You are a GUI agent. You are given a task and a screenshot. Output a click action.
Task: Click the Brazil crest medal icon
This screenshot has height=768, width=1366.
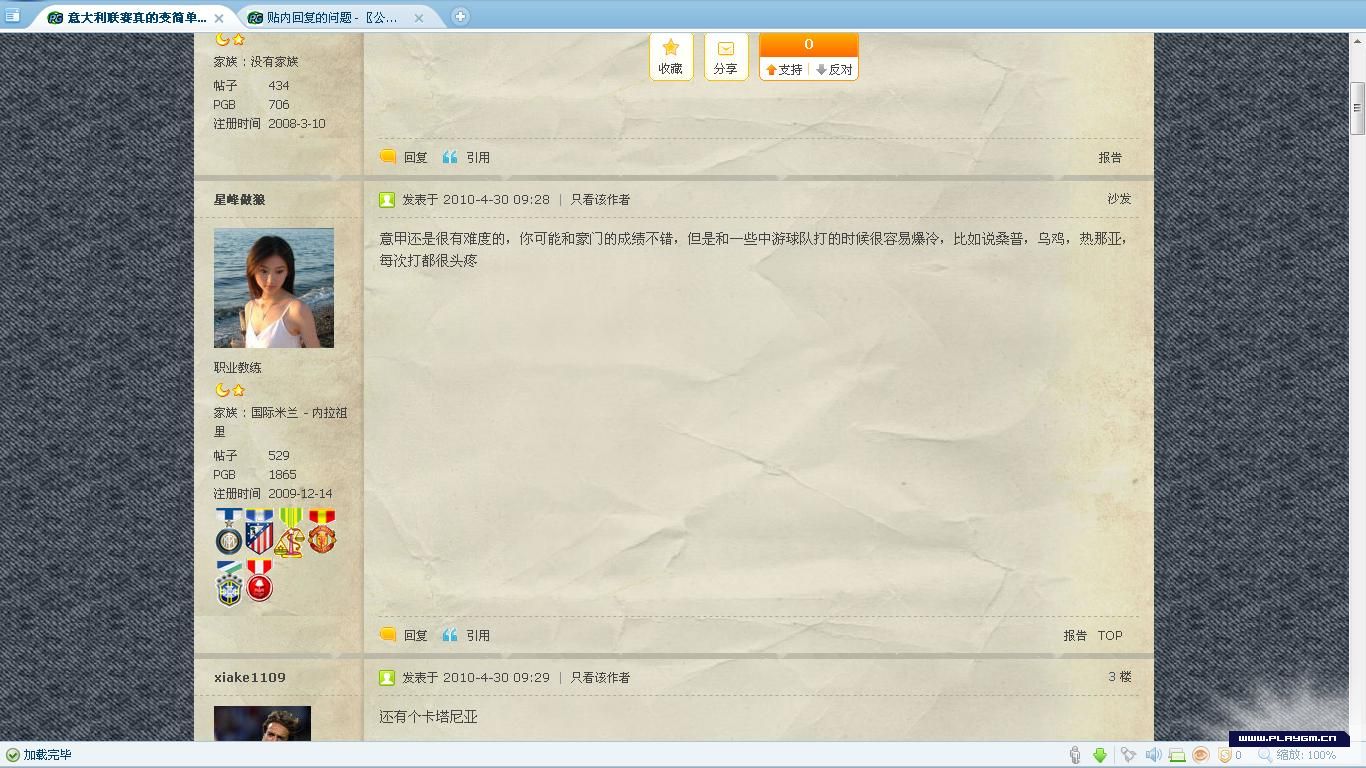click(x=229, y=583)
